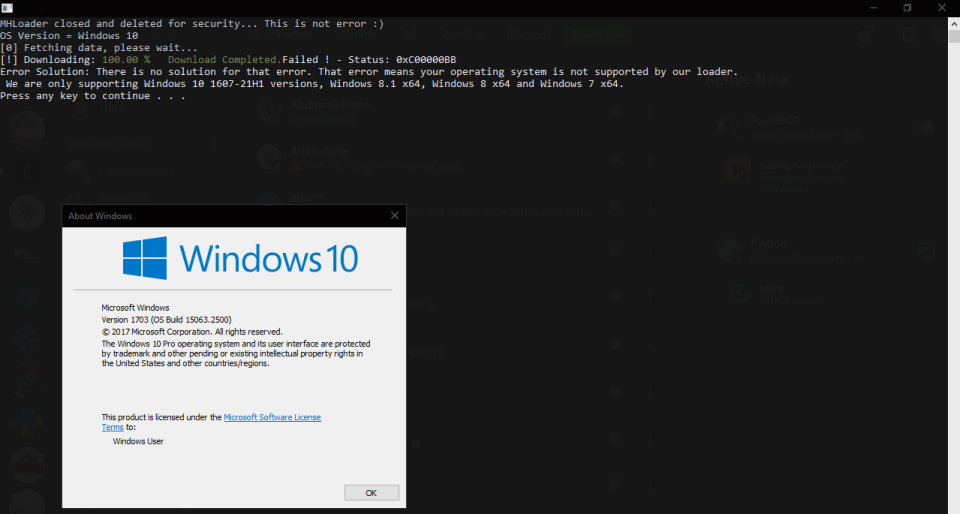Click the console scrollbar up arrow
This screenshot has height=514, width=960.
coord(954,23)
